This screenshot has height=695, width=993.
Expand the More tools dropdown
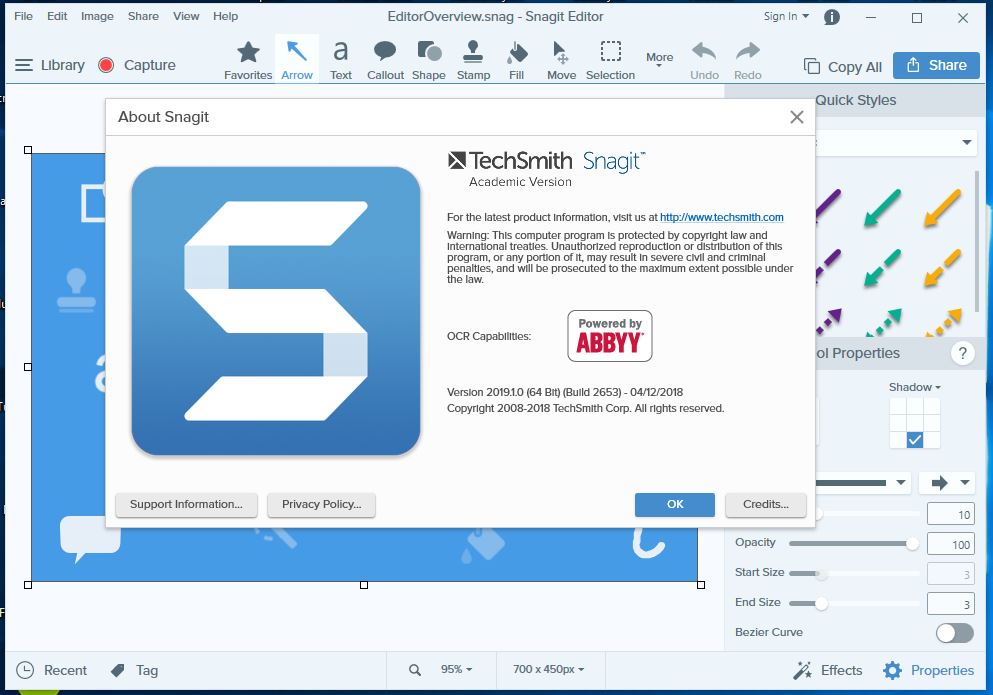tap(659, 59)
